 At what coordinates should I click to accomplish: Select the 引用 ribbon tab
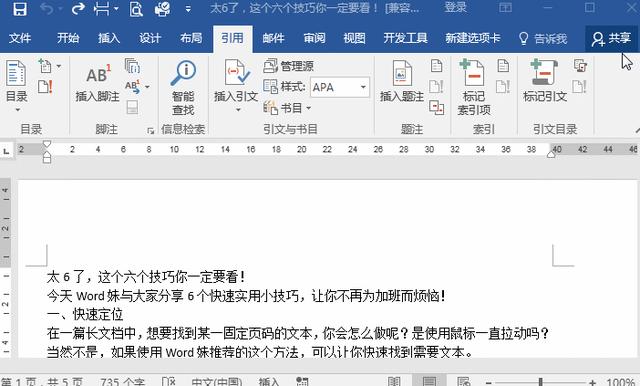coord(232,38)
